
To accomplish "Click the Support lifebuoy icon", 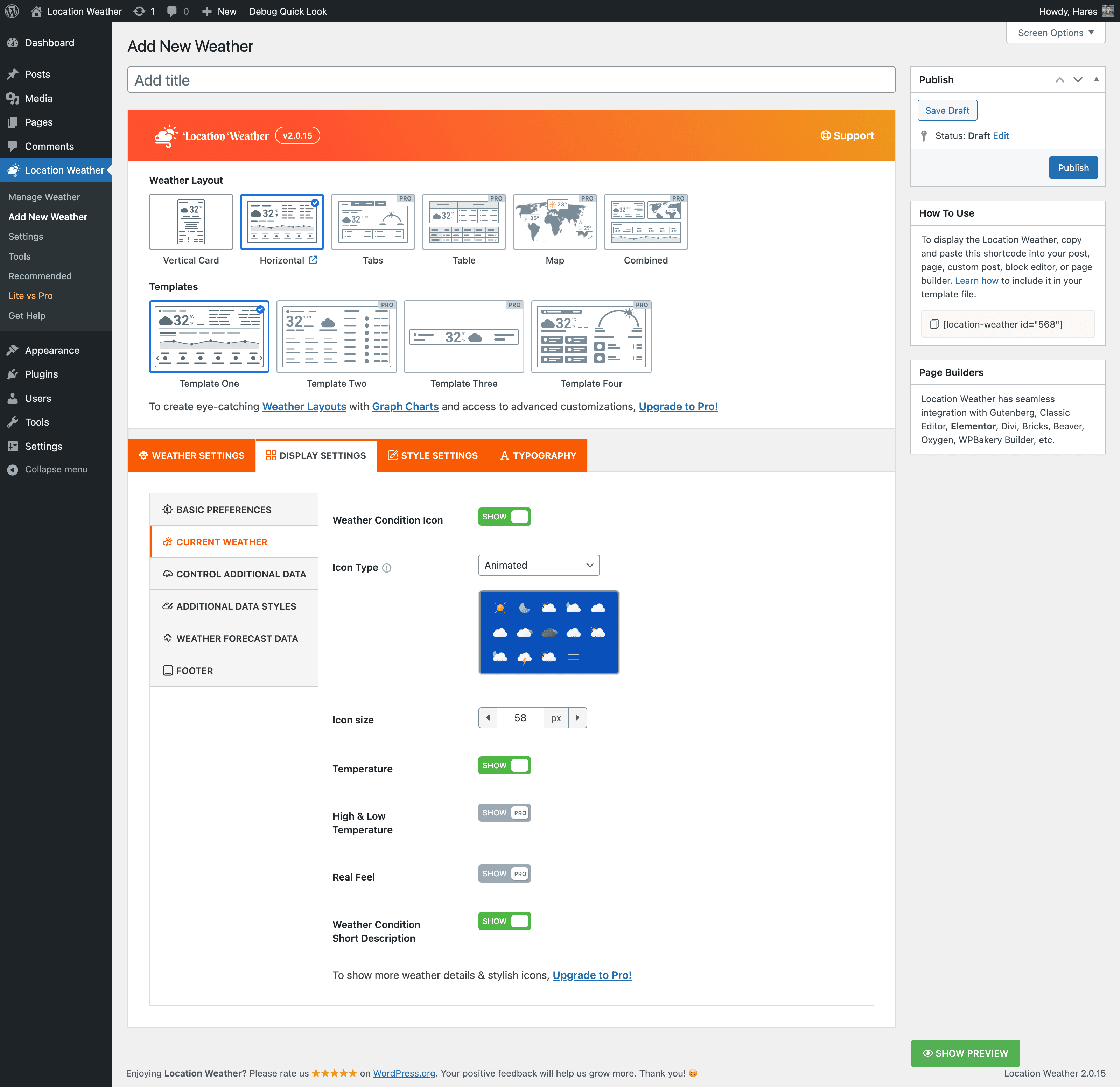I will [825, 135].
